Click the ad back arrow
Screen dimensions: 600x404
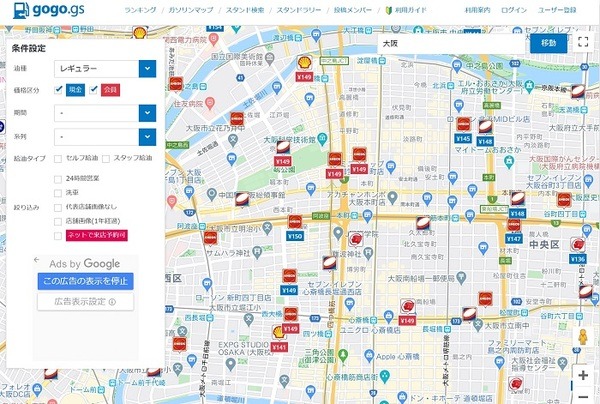coord(37,260)
